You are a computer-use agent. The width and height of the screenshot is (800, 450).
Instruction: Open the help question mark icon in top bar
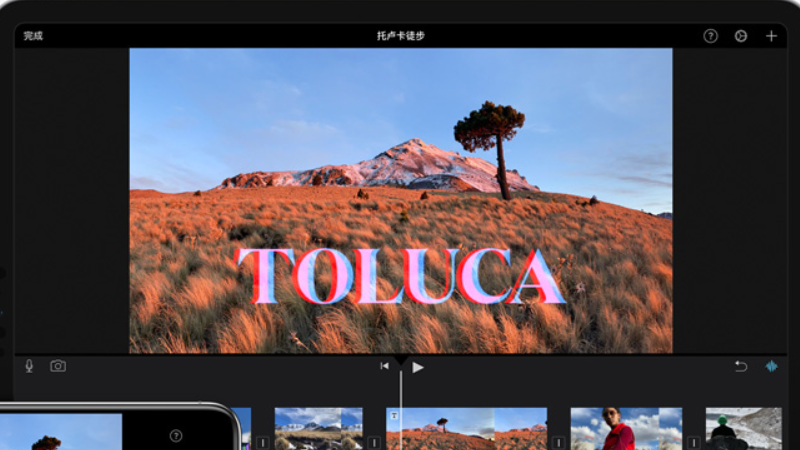710,36
